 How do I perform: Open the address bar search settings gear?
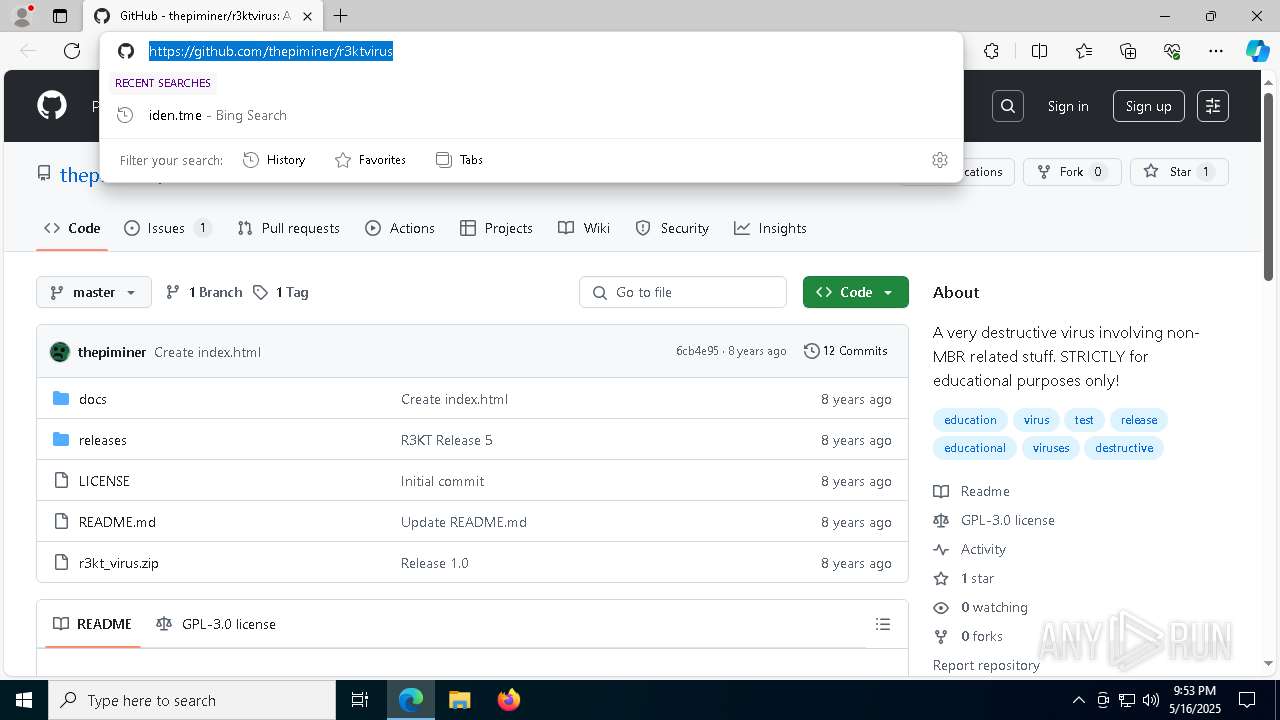[x=940, y=160]
